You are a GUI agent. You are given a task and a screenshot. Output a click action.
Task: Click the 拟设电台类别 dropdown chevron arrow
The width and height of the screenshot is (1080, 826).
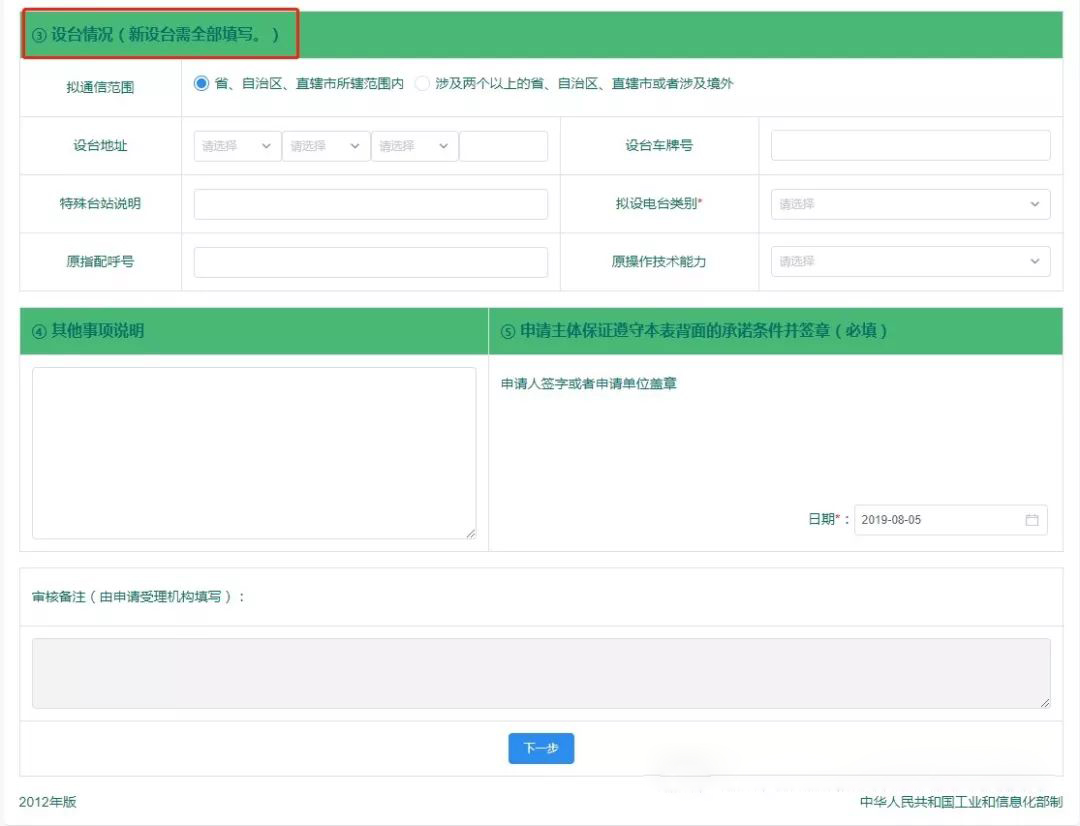pyautogui.click(x=1034, y=204)
